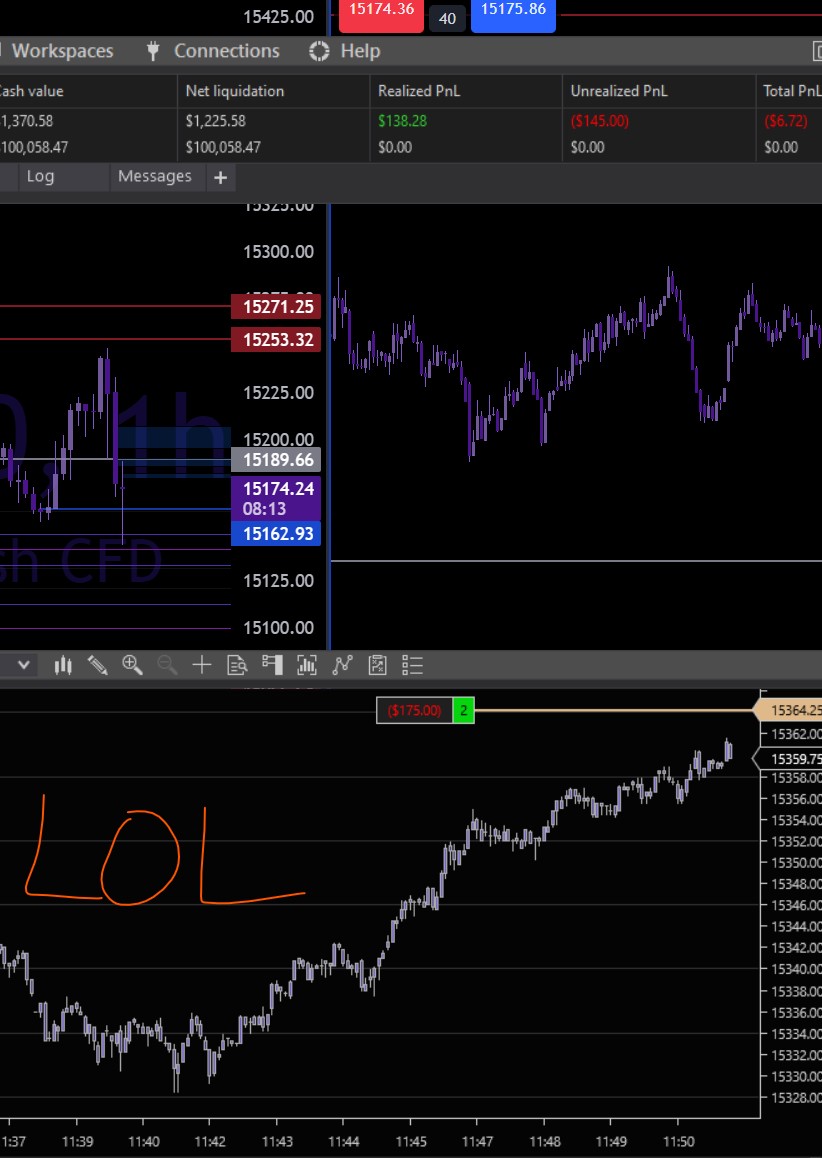The image size is (822, 1158).
Task: Click the blue buy price button 15175.86
Action: pos(513,15)
